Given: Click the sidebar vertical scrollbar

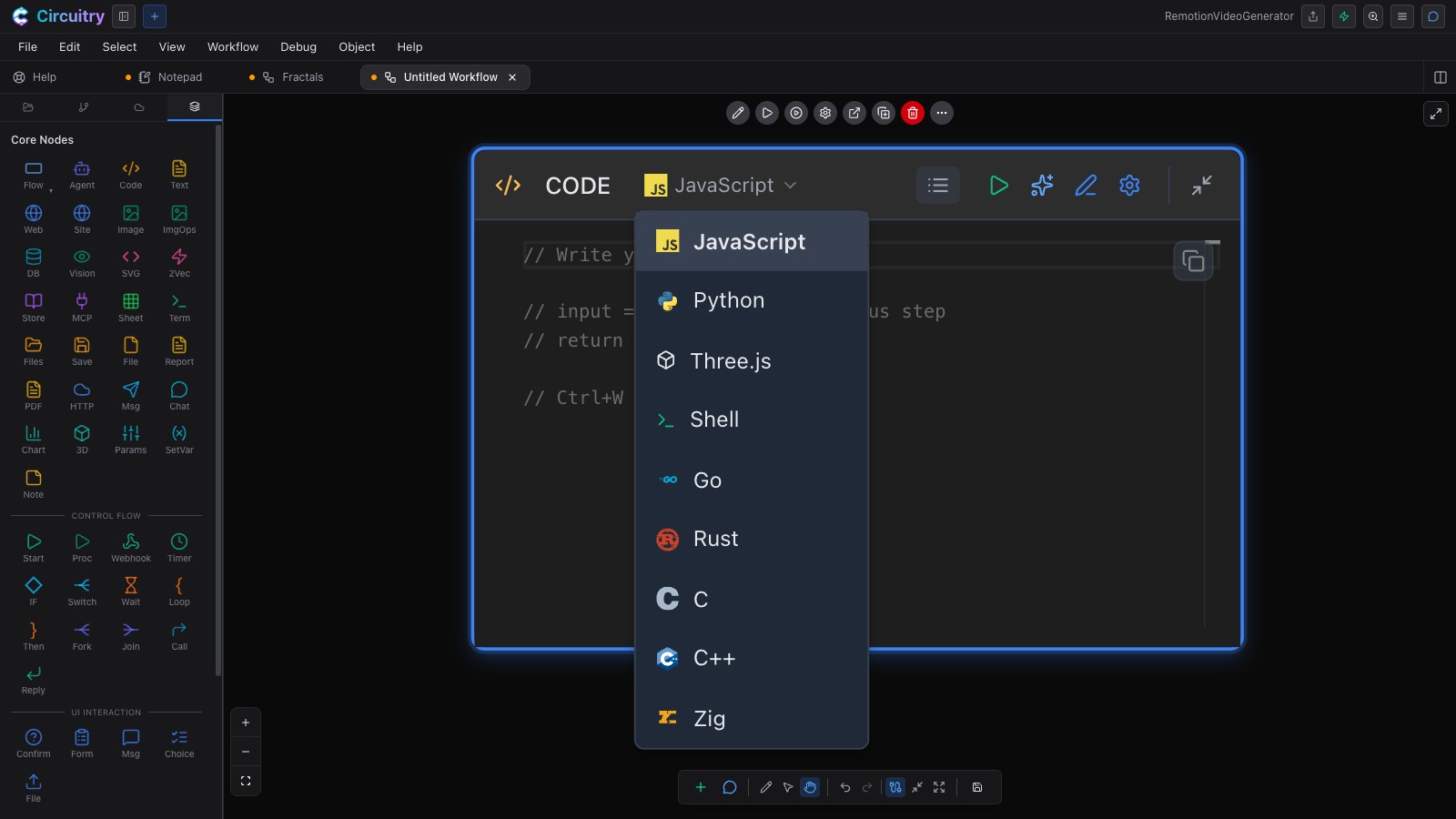Looking at the screenshot, I should pos(218,400).
